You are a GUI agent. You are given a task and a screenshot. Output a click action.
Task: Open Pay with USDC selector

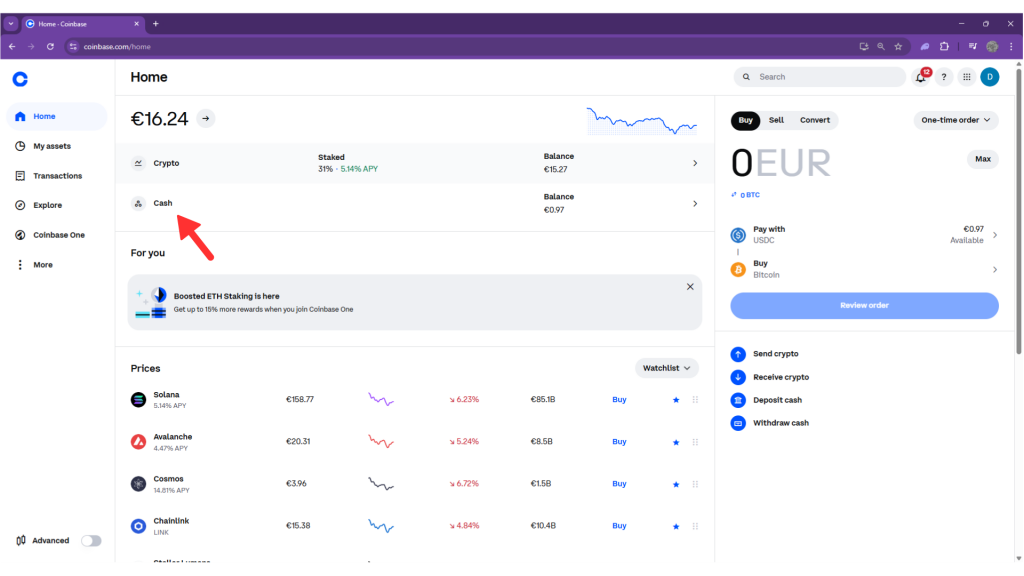coord(864,235)
